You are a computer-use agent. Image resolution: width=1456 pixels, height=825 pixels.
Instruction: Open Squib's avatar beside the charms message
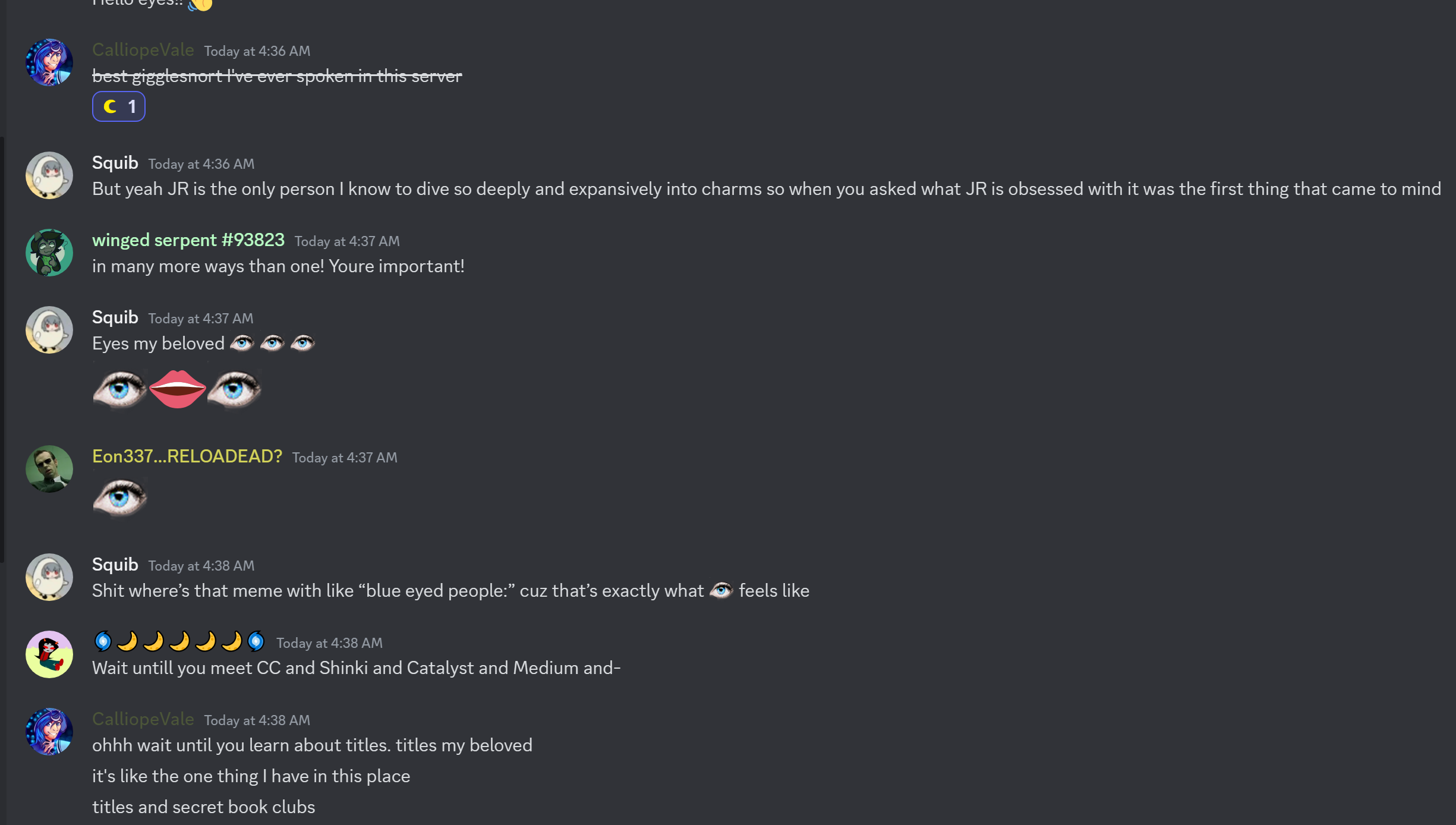click(49, 175)
